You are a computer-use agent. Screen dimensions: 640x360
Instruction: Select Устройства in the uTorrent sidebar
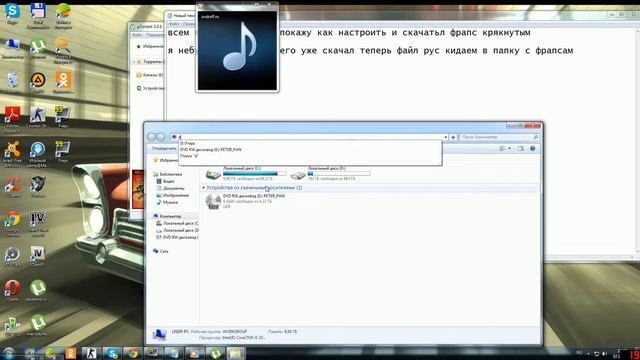[150, 88]
